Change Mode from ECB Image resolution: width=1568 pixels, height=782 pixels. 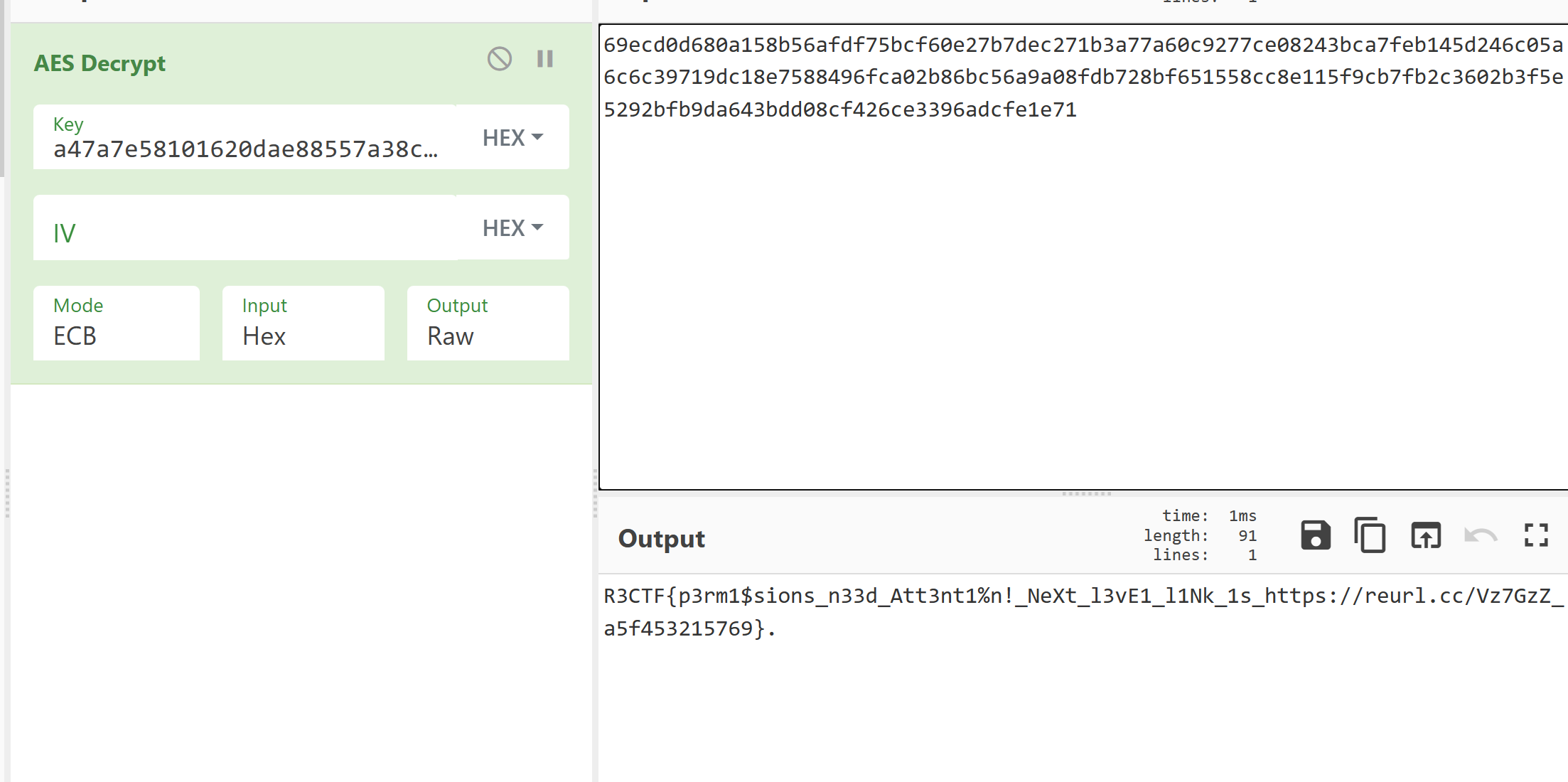click(117, 323)
